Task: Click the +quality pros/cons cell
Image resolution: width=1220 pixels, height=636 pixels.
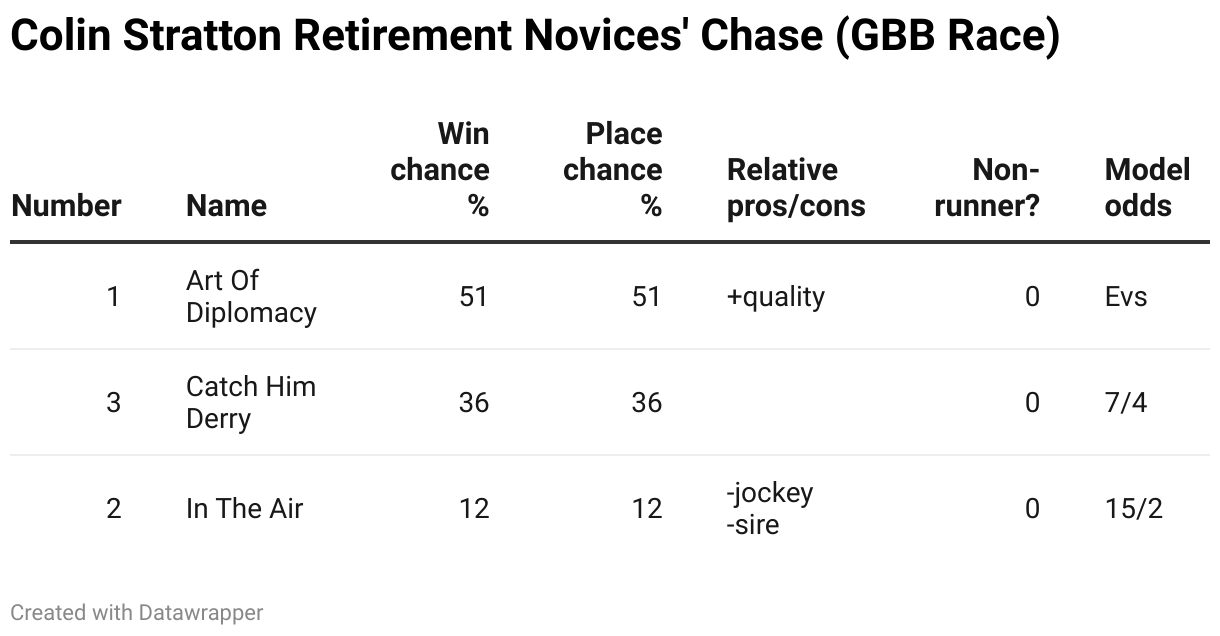Action: pos(776,297)
